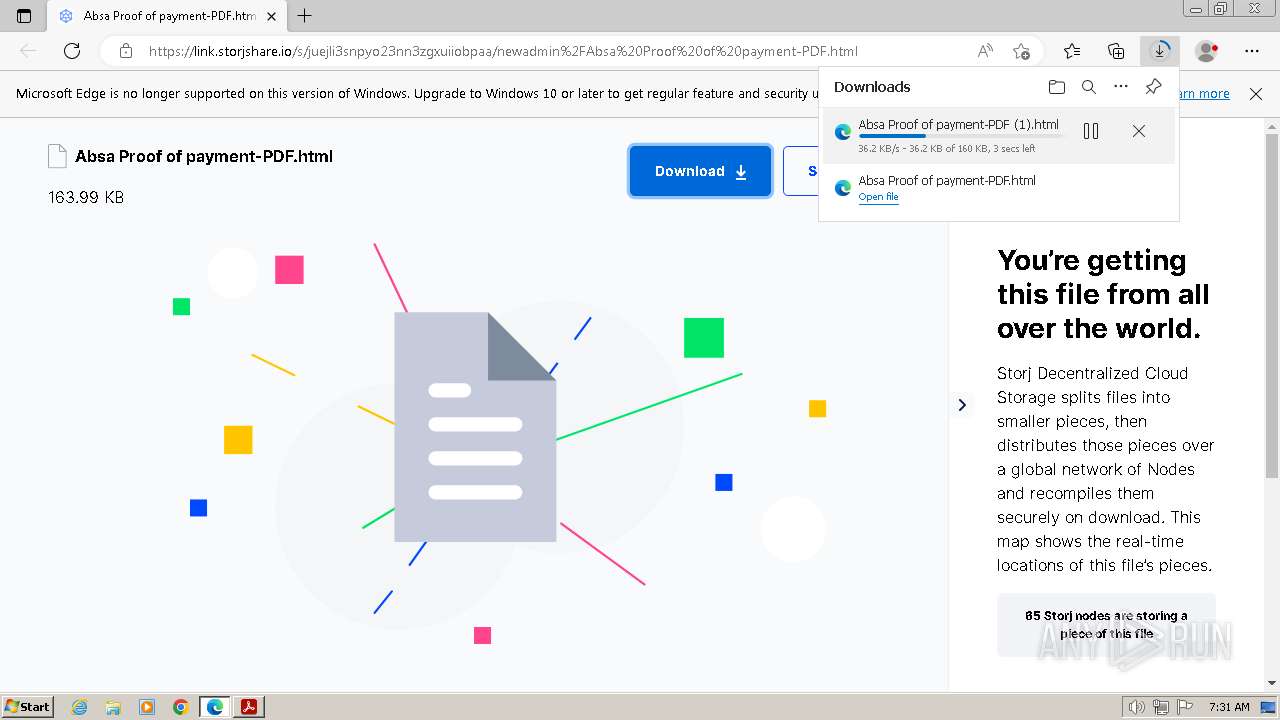Image resolution: width=1280 pixels, height=720 pixels.
Task: Open the Windows Start menu
Action: point(28,706)
